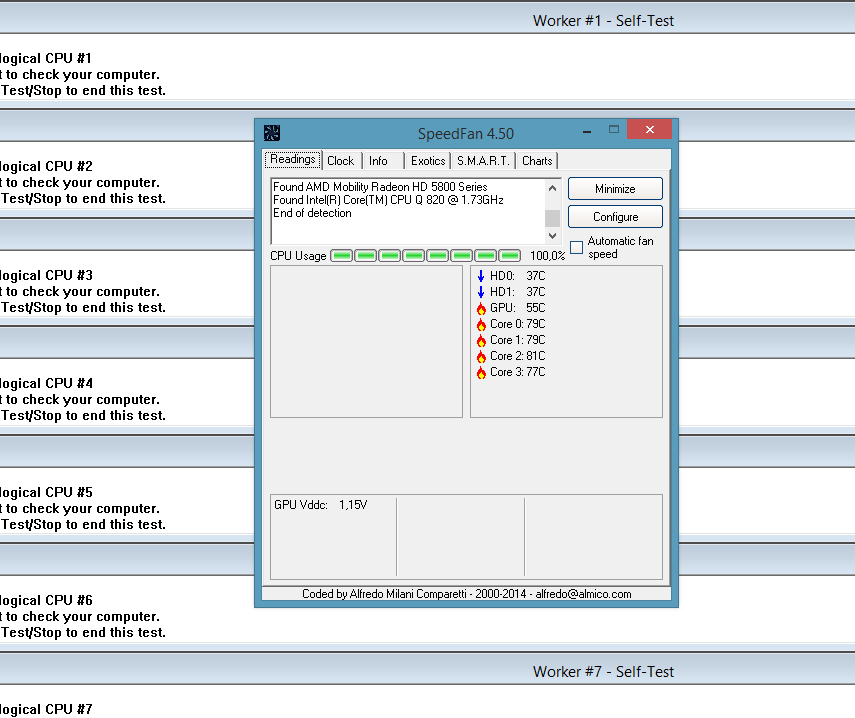This screenshot has height=718, width=855.
Task: Click the SpeedFan 4.50 title bar text
Action: tap(466, 134)
